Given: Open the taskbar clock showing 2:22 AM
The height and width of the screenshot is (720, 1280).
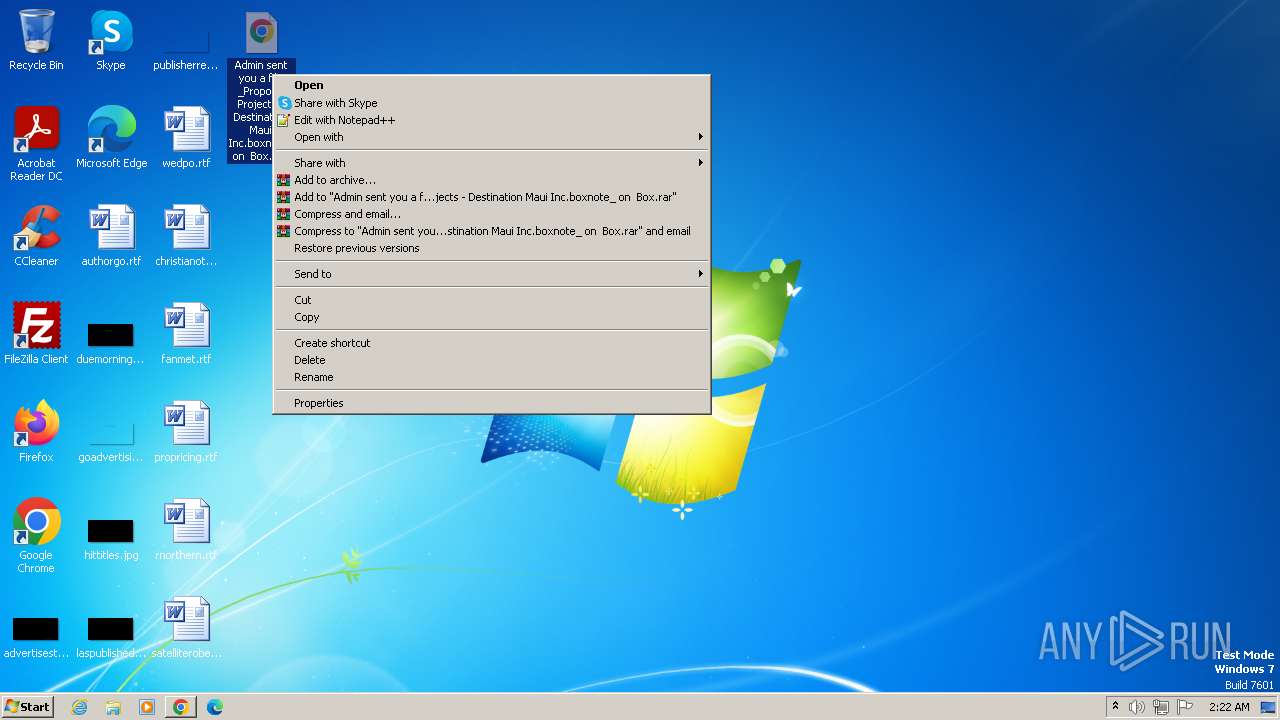Looking at the screenshot, I should (x=1229, y=707).
